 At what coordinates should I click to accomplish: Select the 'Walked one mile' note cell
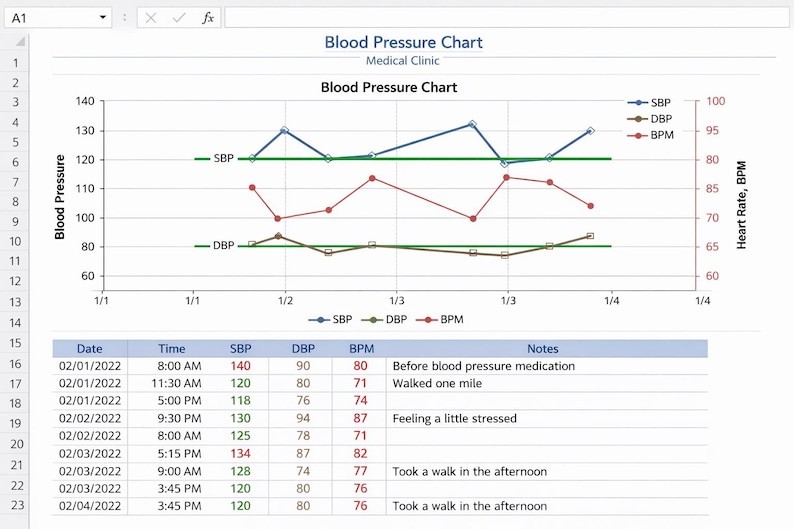(x=546, y=383)
